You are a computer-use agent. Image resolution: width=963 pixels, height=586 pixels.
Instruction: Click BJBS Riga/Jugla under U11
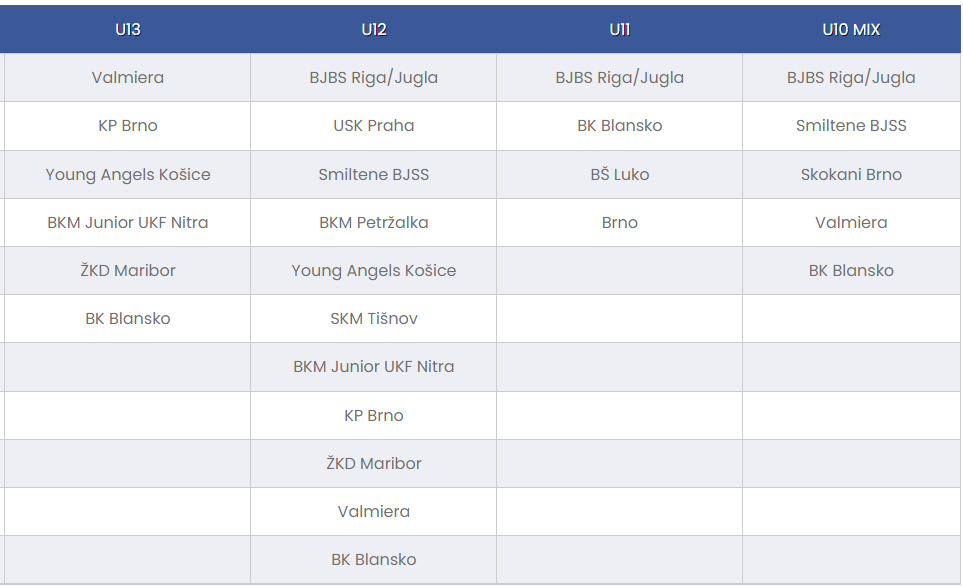pos(619,77)
